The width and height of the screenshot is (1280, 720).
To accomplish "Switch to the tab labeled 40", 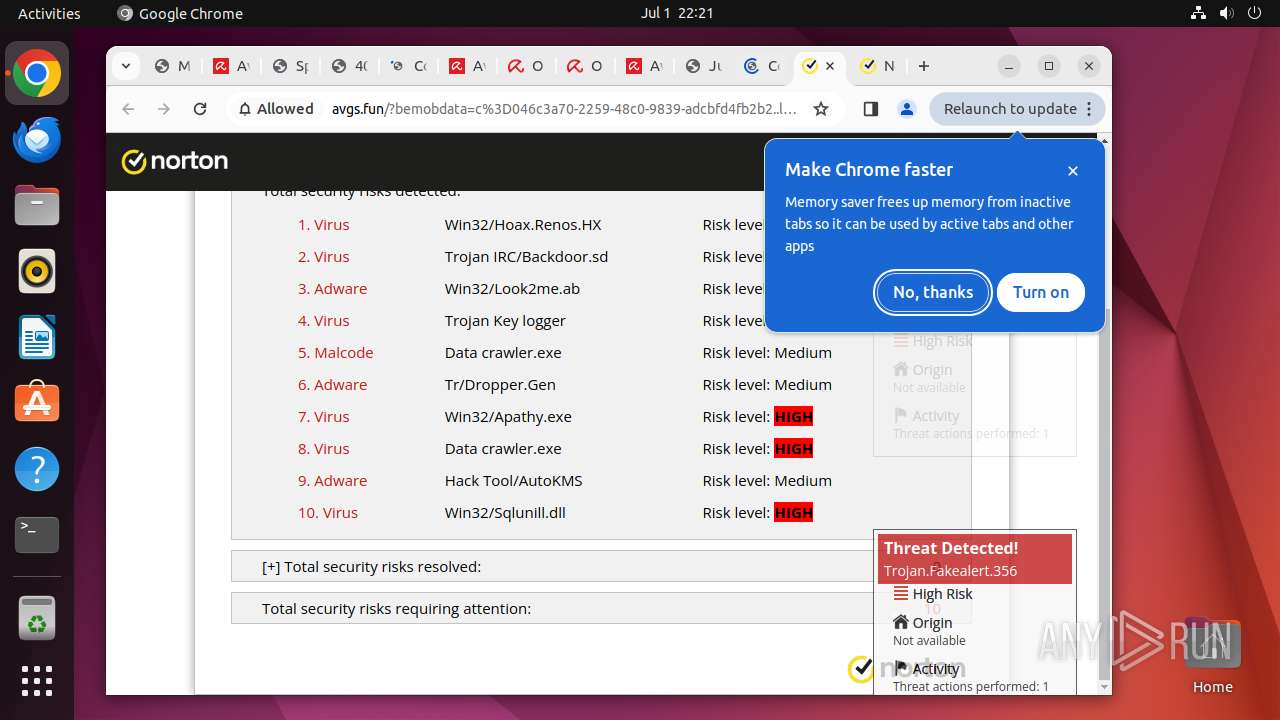I will pyautogui.click(x=349, y=66).
